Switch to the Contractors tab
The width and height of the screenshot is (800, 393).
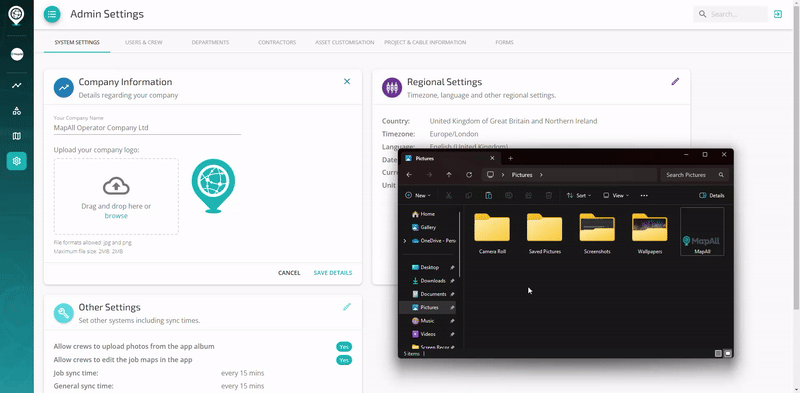tap(277, 42)
